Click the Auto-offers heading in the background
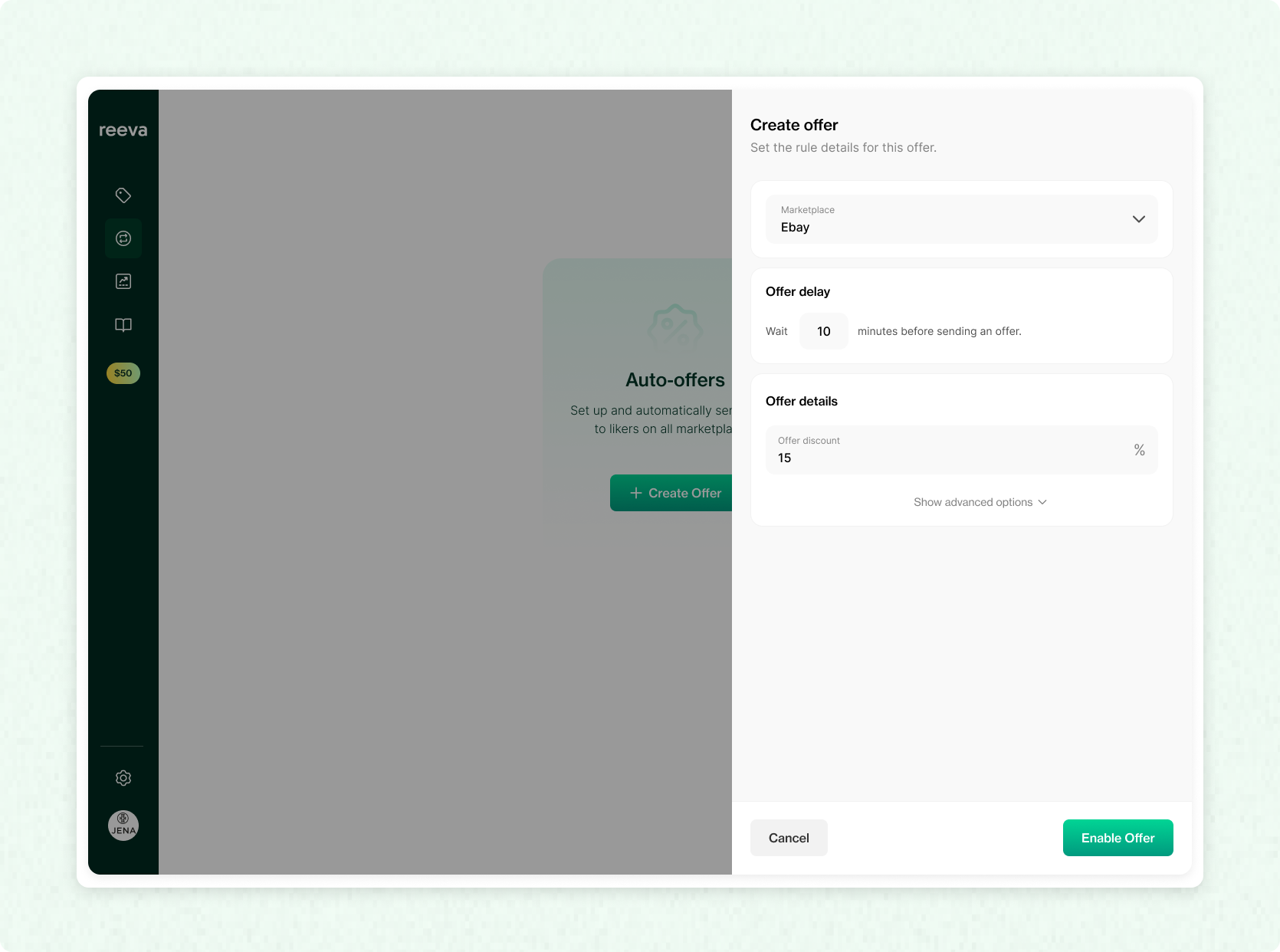Screen dimensions: 1280x952 tap(674, 380)
